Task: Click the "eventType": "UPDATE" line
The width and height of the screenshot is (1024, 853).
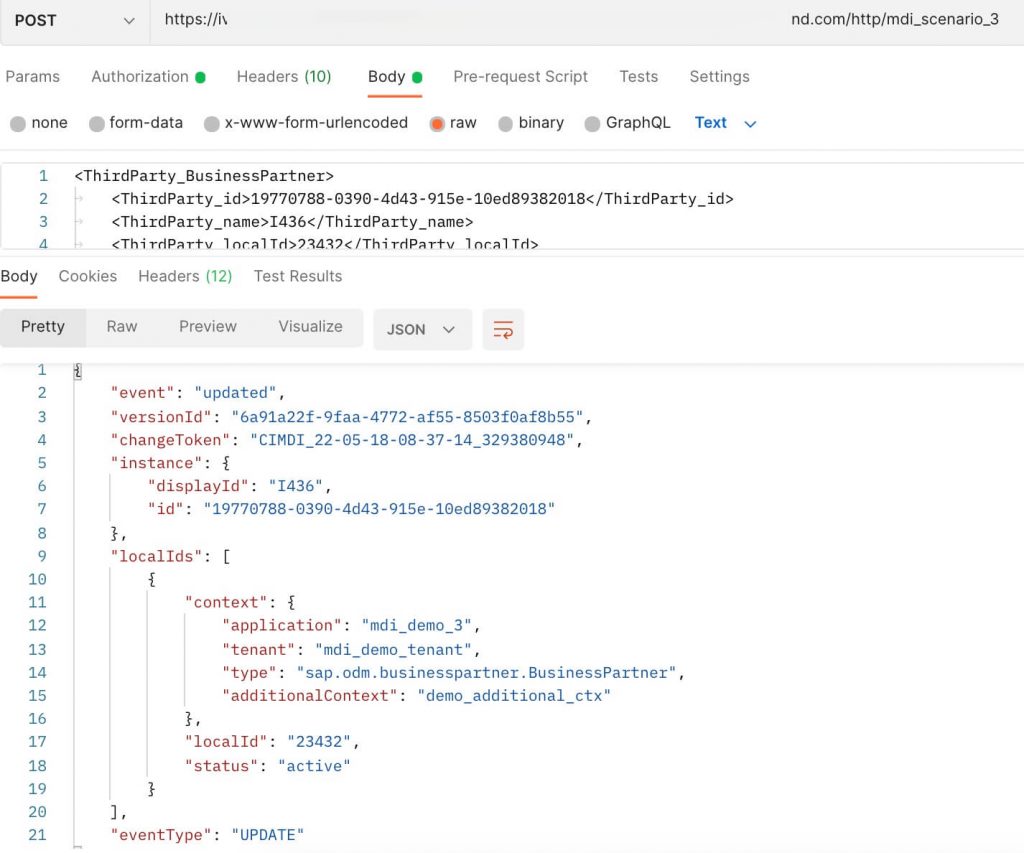Action: tap(207, 835)
